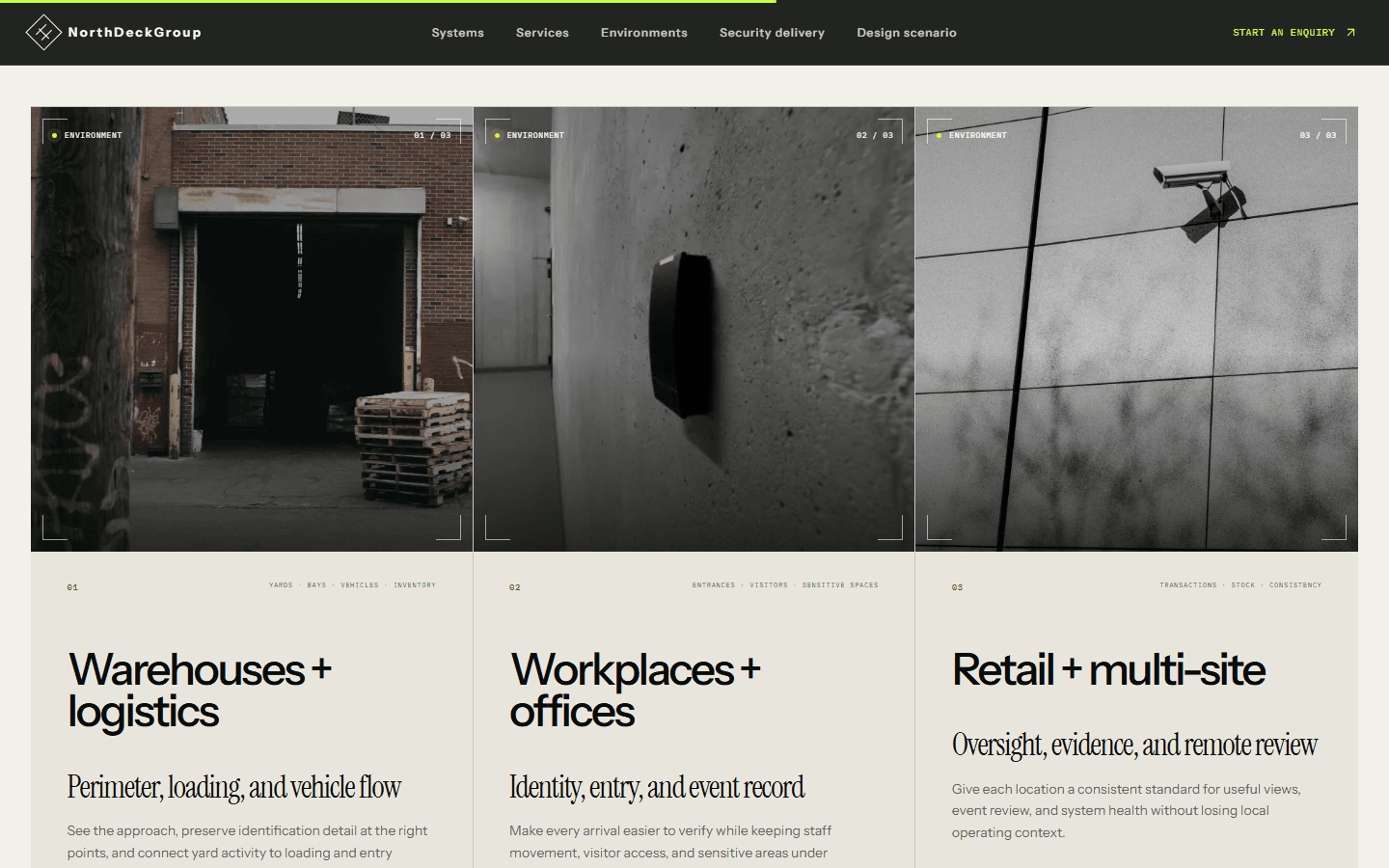Open the Systems menu item
The image size is (1389, 868).
point(457,33)
